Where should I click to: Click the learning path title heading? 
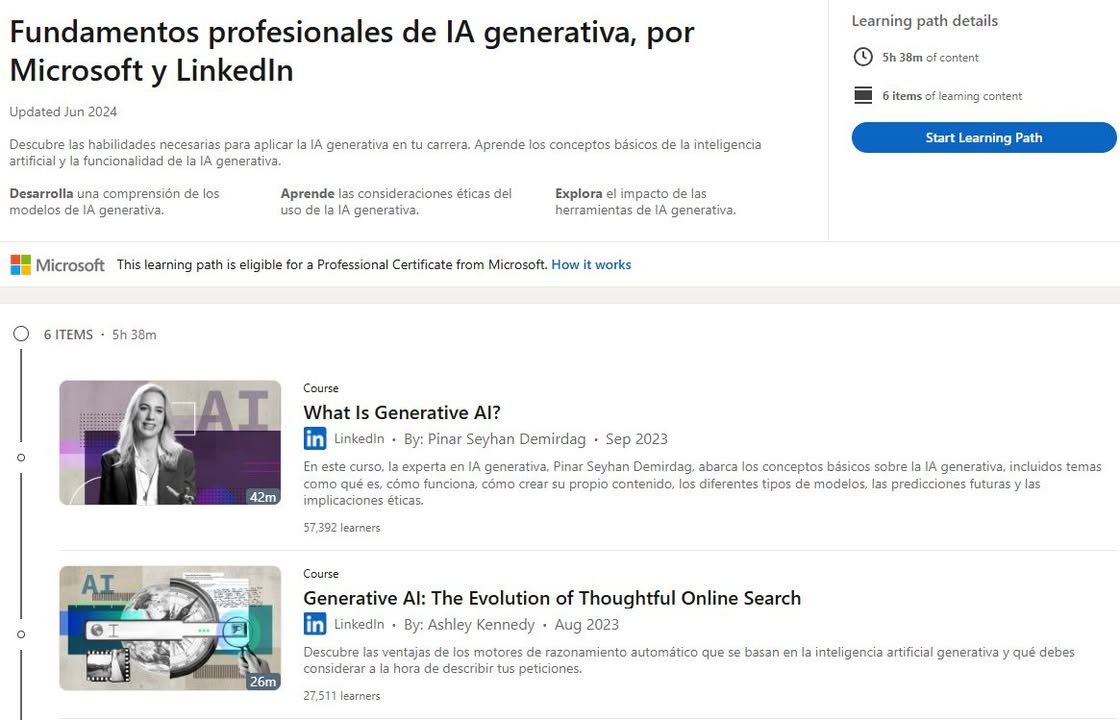point(351,51)
